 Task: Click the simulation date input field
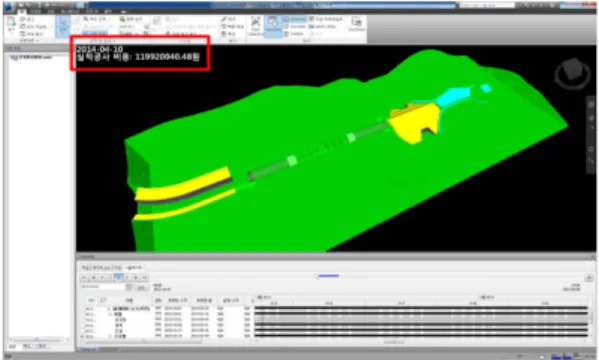pyautogui.click(x=102, y=287)
